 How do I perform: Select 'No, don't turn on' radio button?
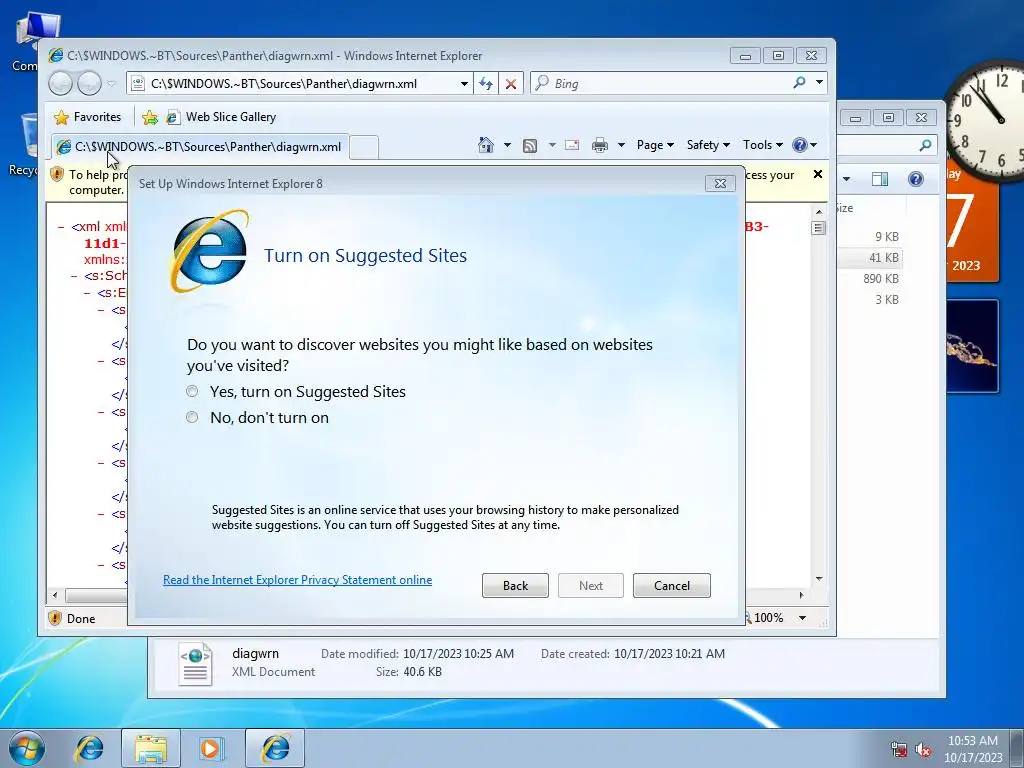click(192, 417)
